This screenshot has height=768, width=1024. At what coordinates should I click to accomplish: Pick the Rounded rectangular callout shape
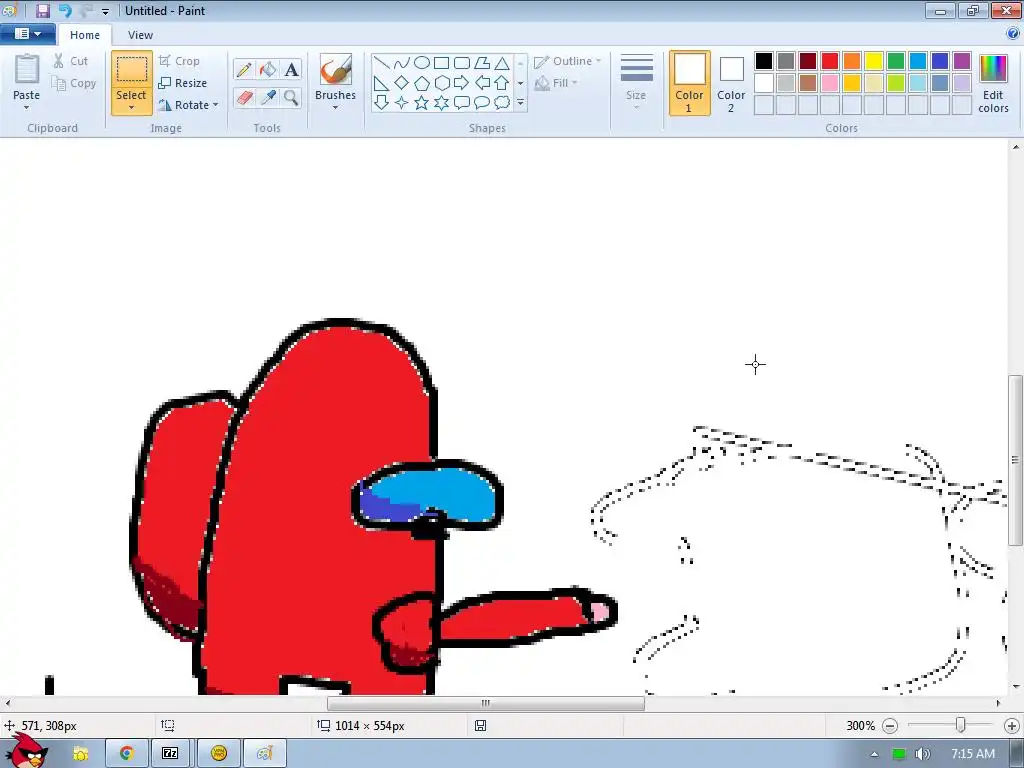click(x=462, y=103)
